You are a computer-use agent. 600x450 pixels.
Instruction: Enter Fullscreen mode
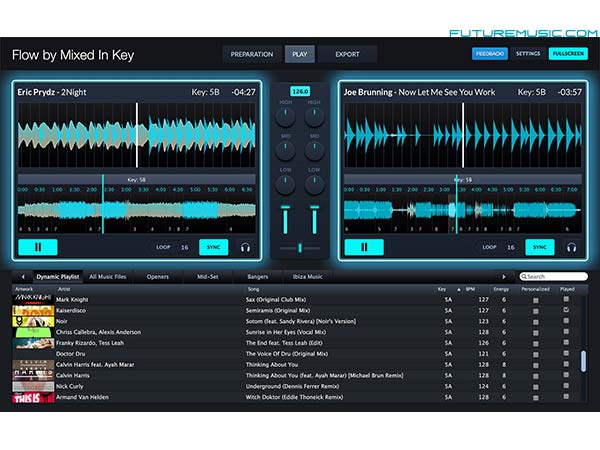click(568, 54)
